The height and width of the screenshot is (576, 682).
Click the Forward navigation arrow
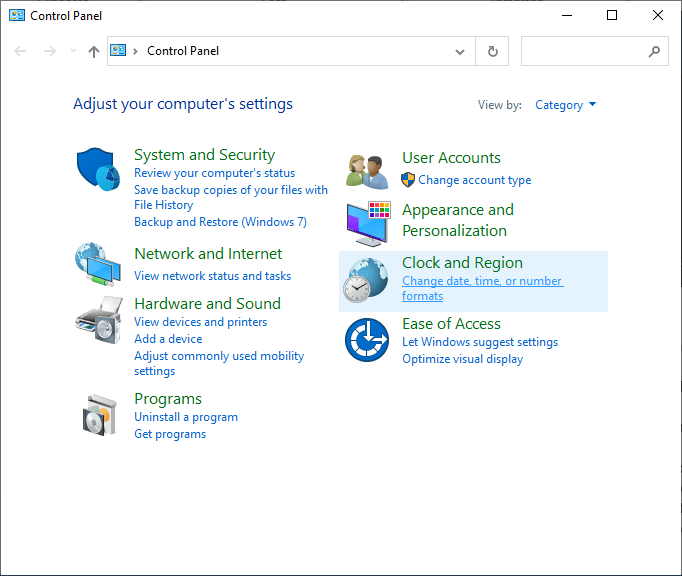pyautogui.click(x=50, y=51)
